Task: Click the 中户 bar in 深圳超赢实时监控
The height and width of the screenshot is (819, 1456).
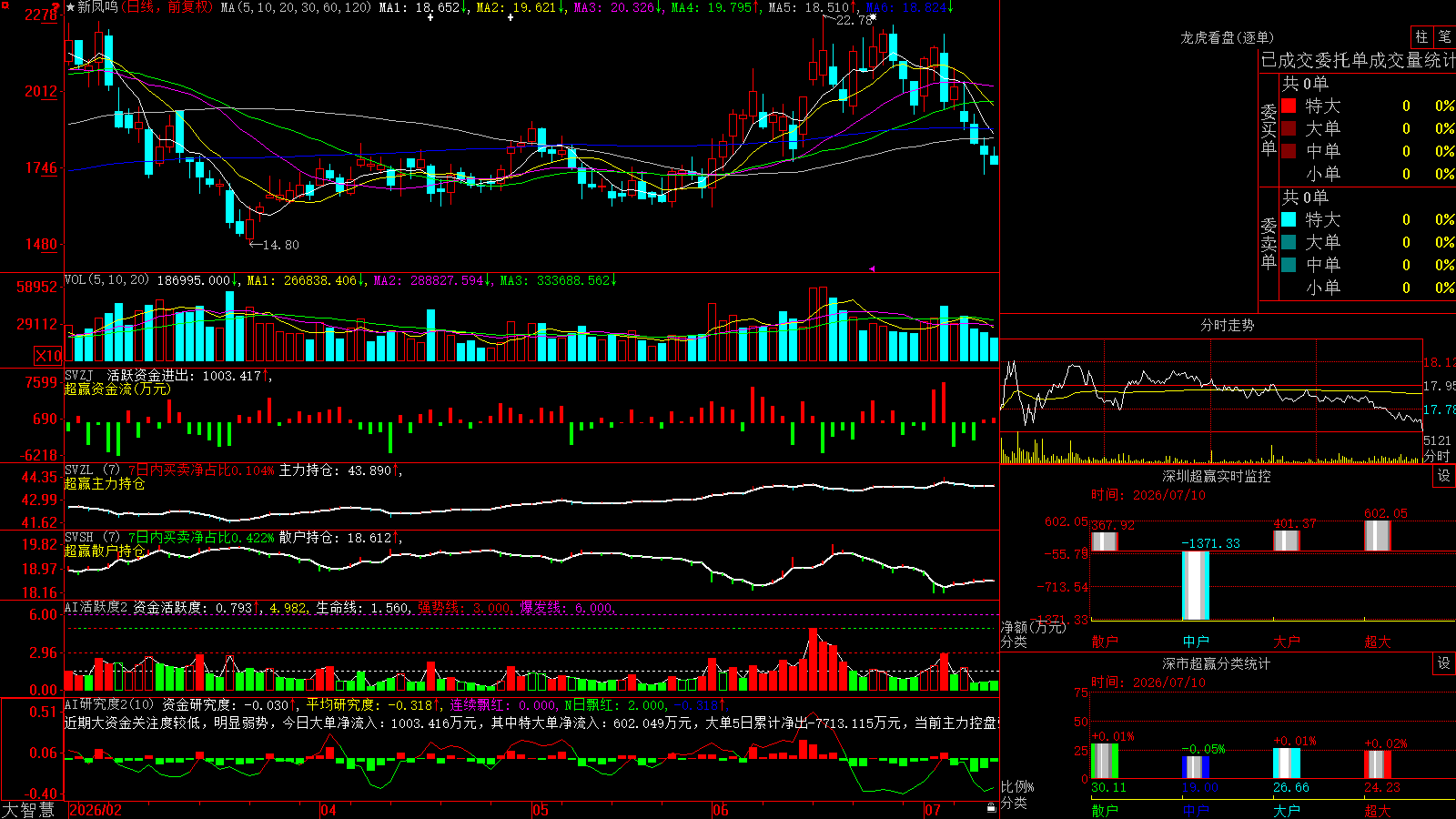Action: (x=1196, y=585)
